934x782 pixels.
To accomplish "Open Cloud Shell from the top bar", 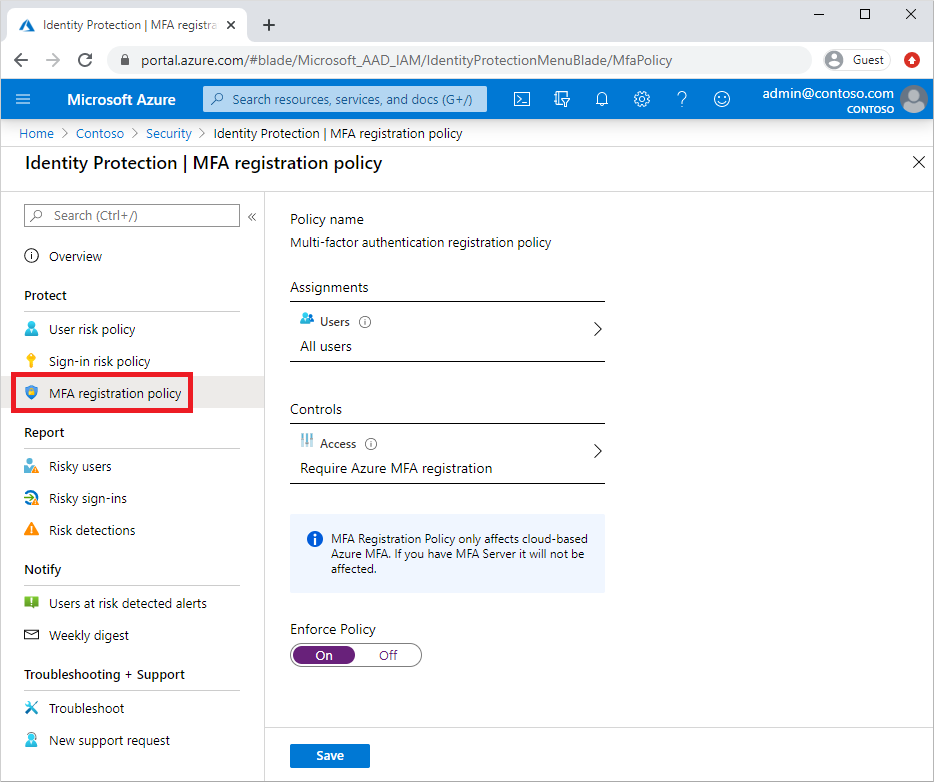I will pos(522,99).
